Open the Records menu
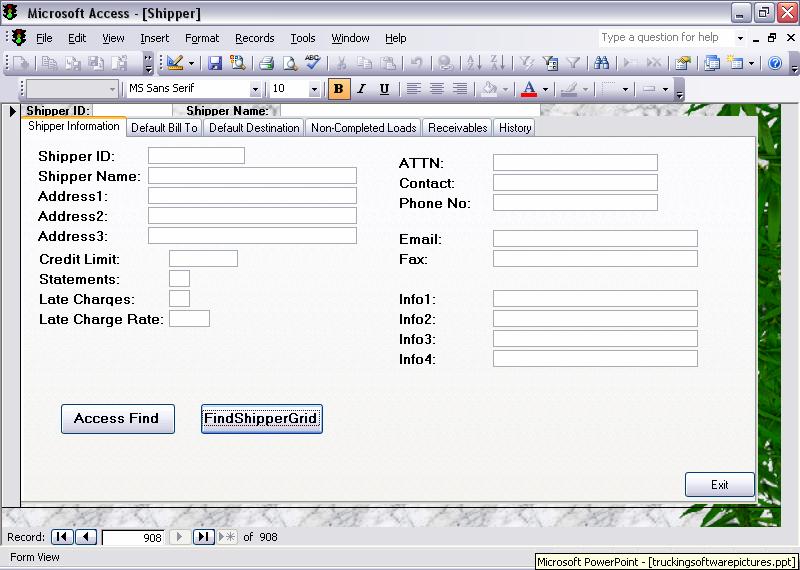 tap(254, 38)
